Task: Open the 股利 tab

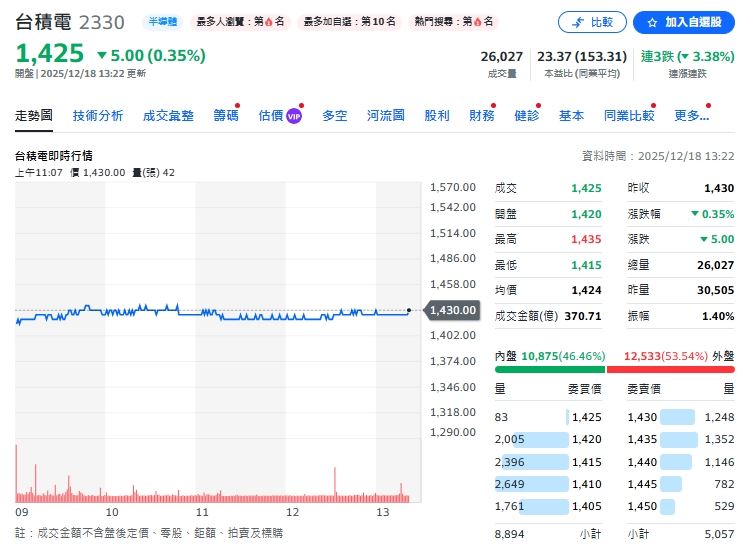Action: 437,116
